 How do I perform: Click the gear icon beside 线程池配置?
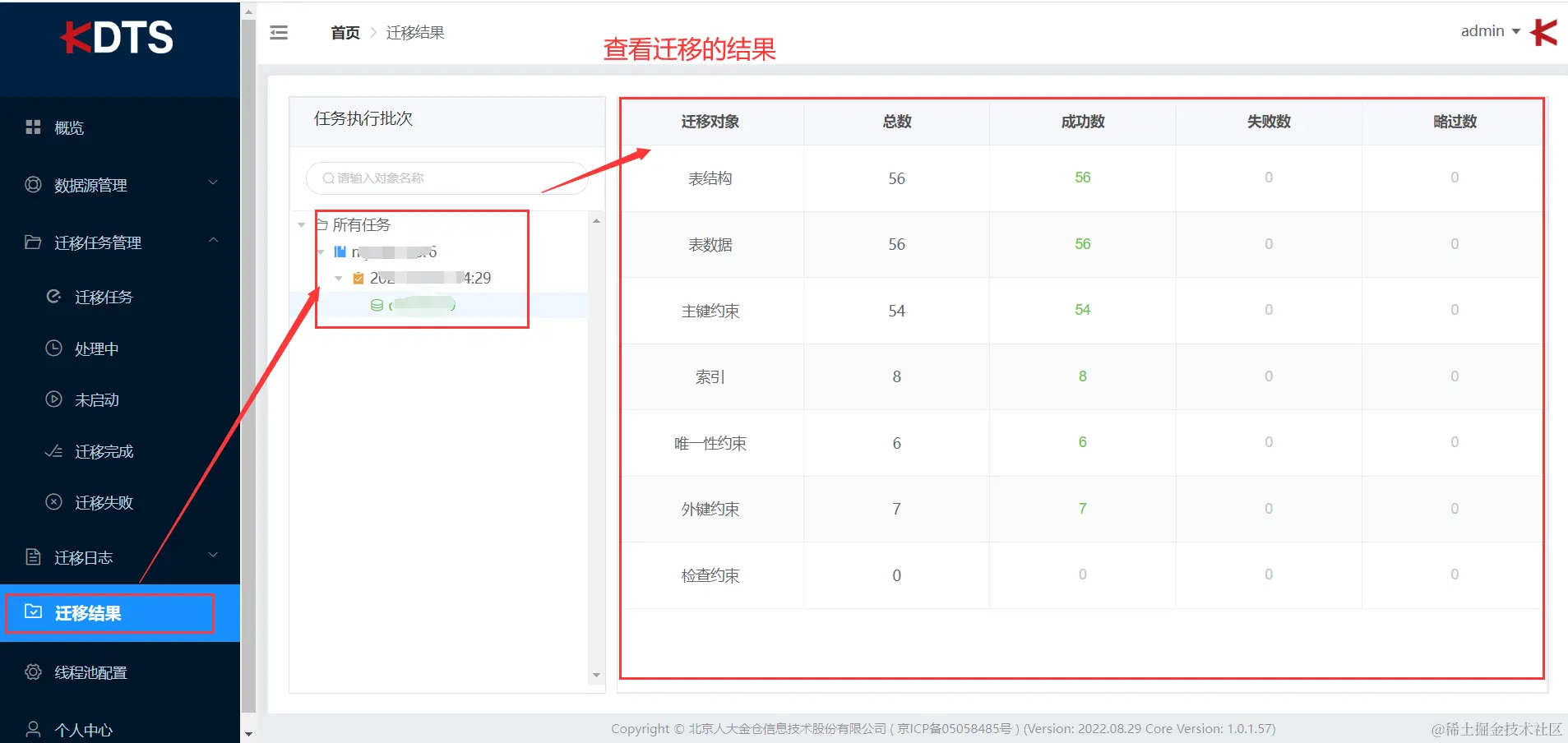click(33, 671)
